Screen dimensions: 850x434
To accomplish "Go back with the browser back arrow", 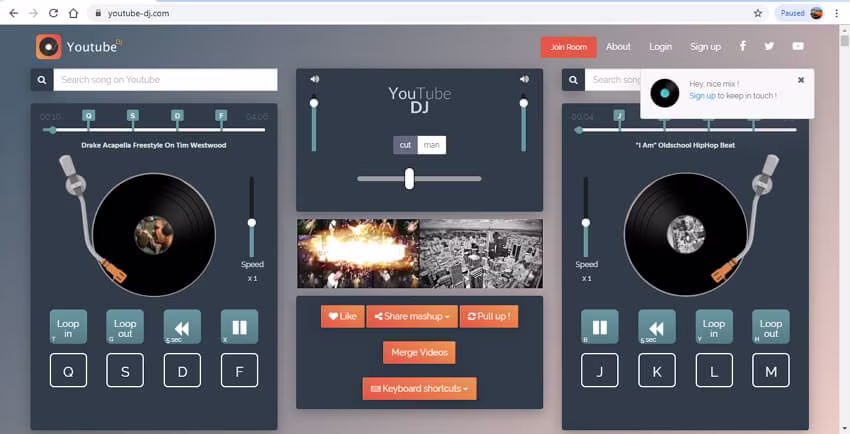I will tap(14, 13).
